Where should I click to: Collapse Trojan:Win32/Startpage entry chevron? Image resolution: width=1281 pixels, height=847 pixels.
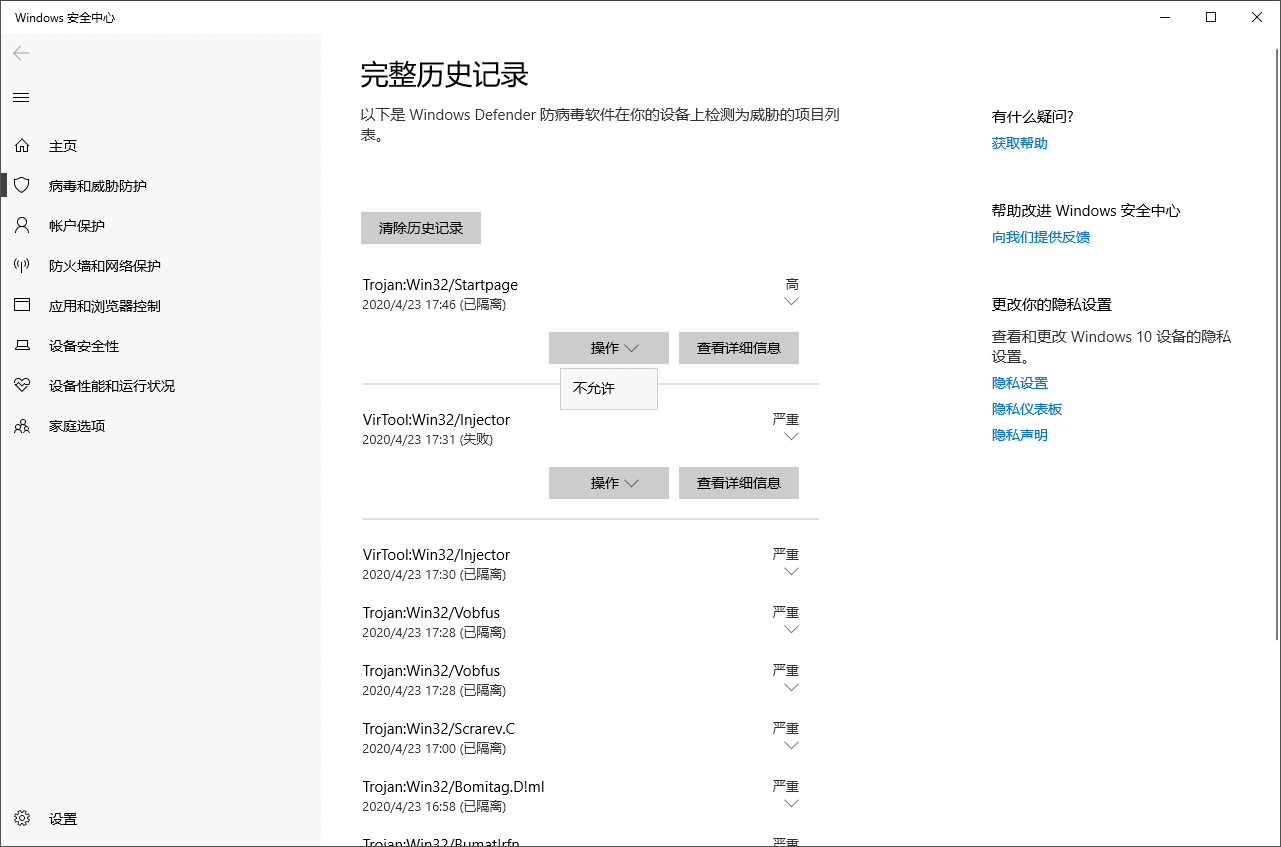pos(792,301)
